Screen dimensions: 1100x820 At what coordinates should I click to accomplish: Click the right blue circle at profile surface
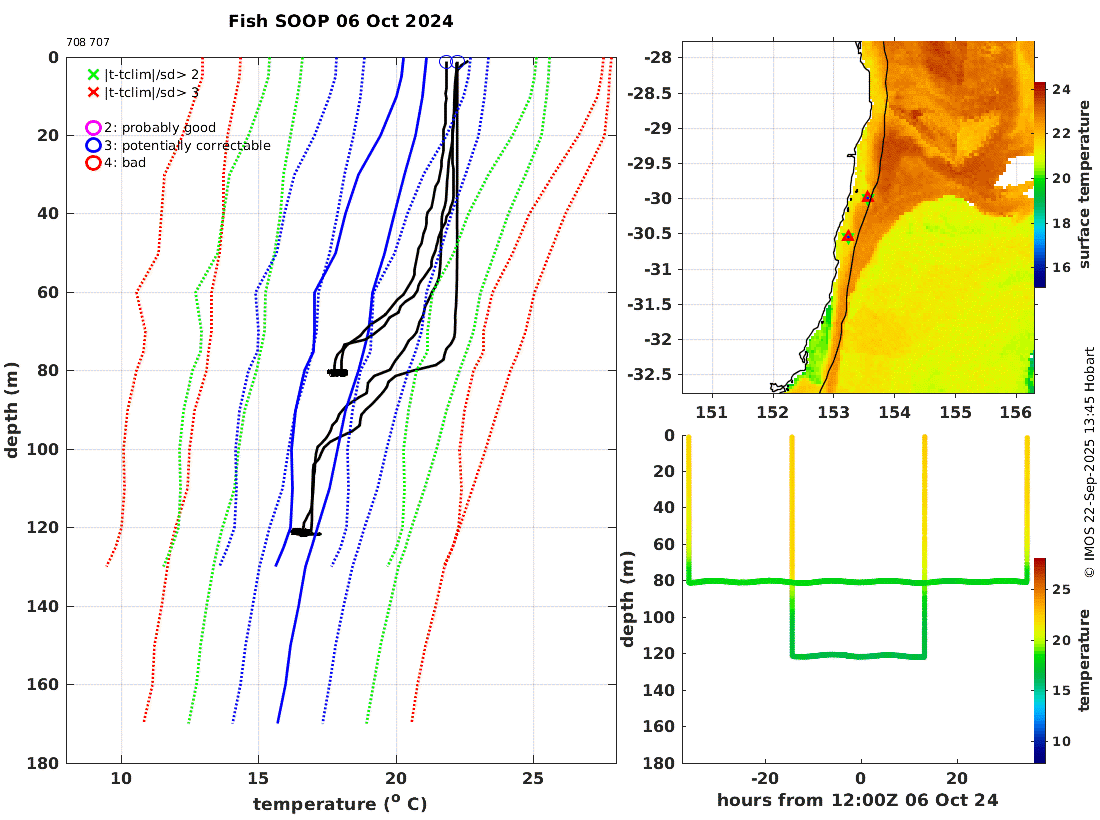tap(457, 62)
